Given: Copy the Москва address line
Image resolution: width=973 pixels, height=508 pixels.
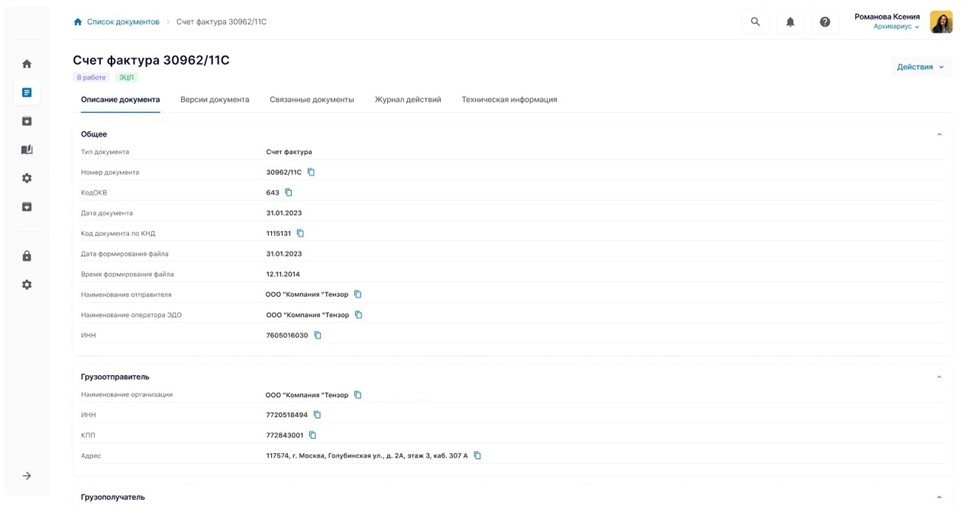Looking at the screenshot, I should [478, 456].
